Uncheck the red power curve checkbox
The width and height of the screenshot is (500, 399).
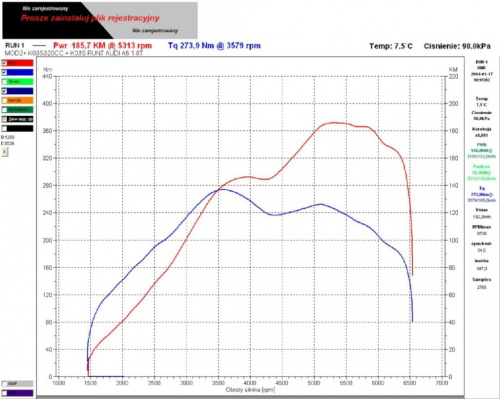click(4, 63)
